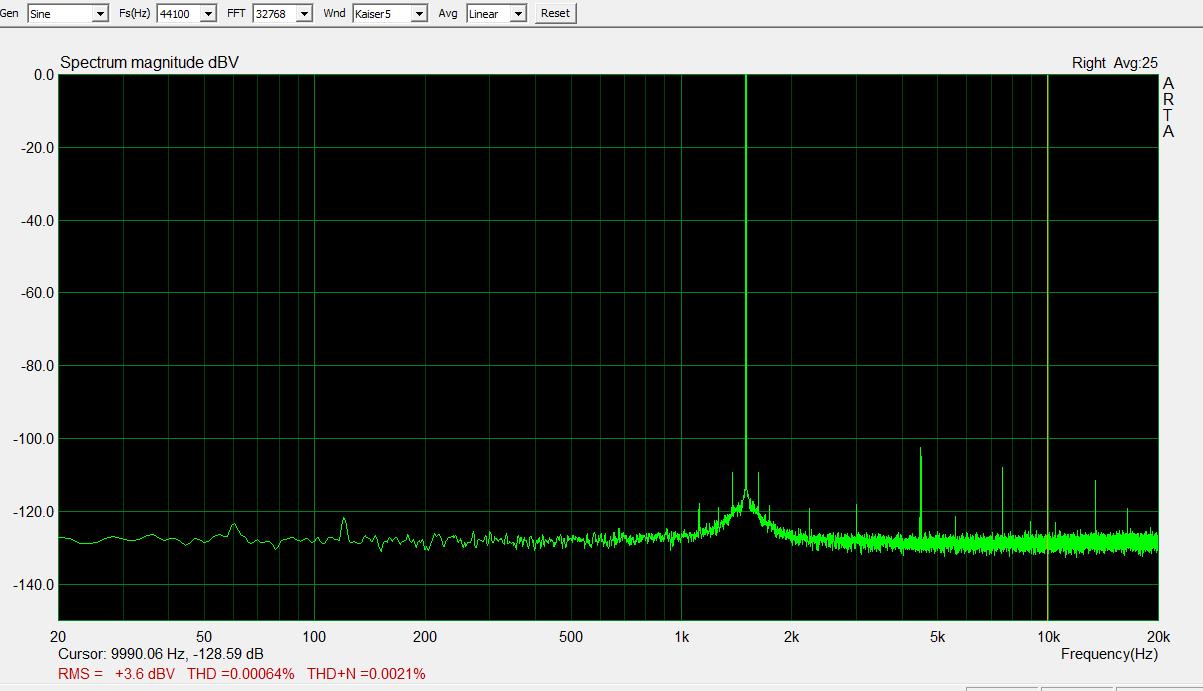The height and width of the screenshot is (691, 1203).
Task: Click the '100' x-axis label
Action: pos(314,637)
